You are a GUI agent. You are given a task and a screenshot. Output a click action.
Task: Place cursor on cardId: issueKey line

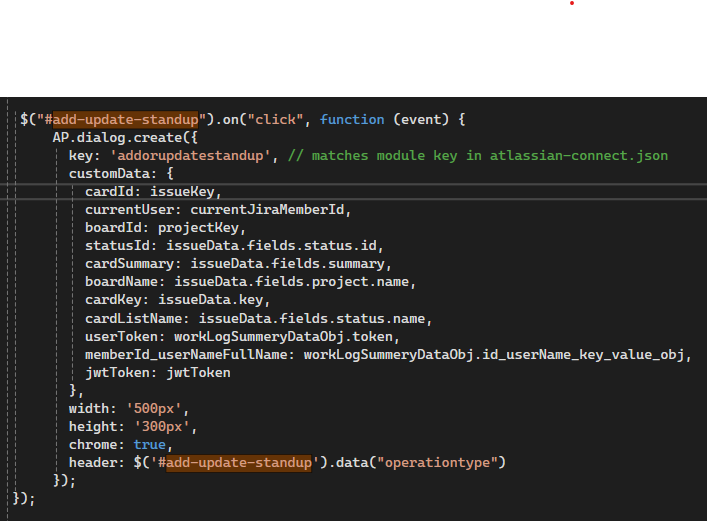click(153, 192)
